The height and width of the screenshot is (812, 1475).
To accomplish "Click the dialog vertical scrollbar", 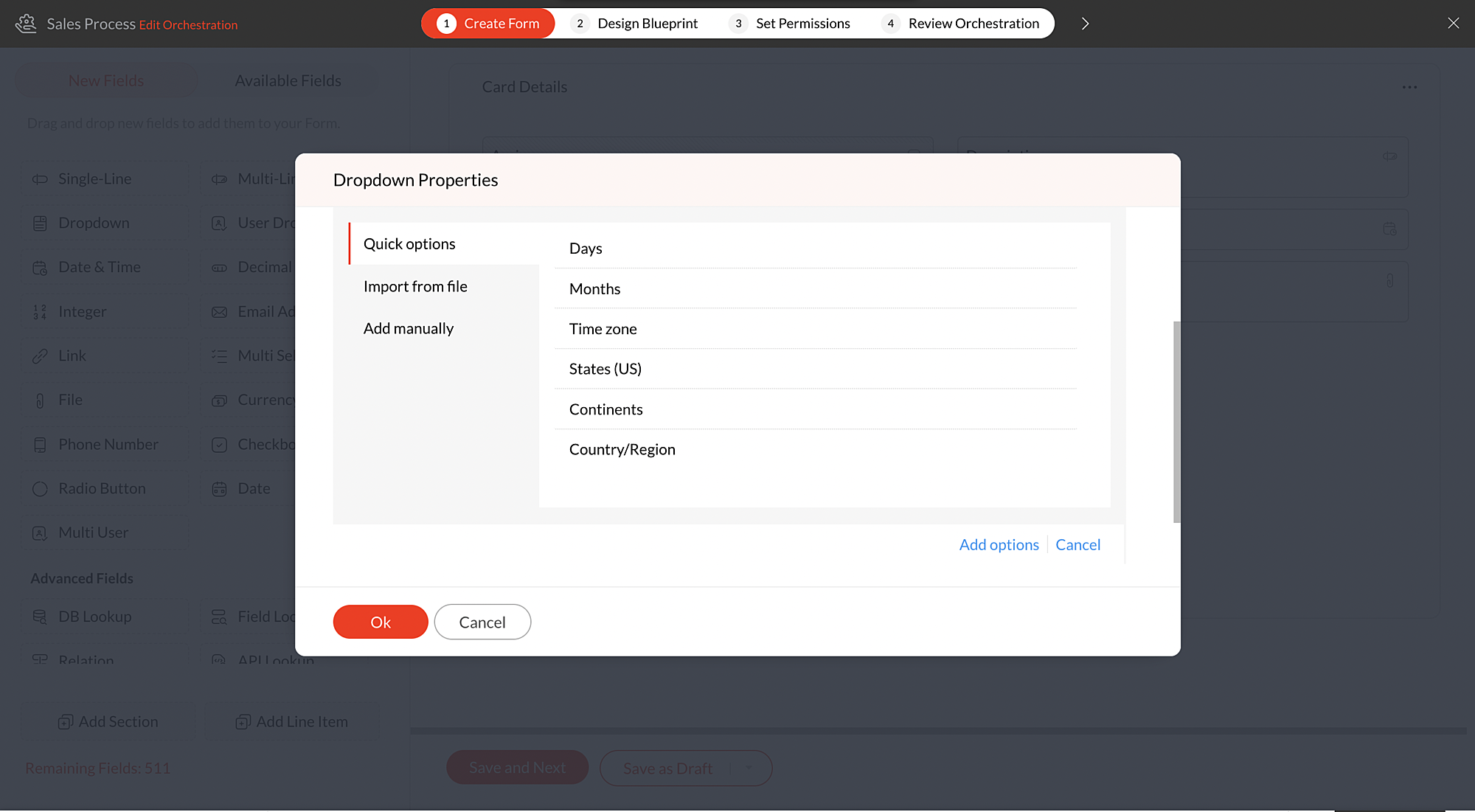I will (x=1176, y=422).
